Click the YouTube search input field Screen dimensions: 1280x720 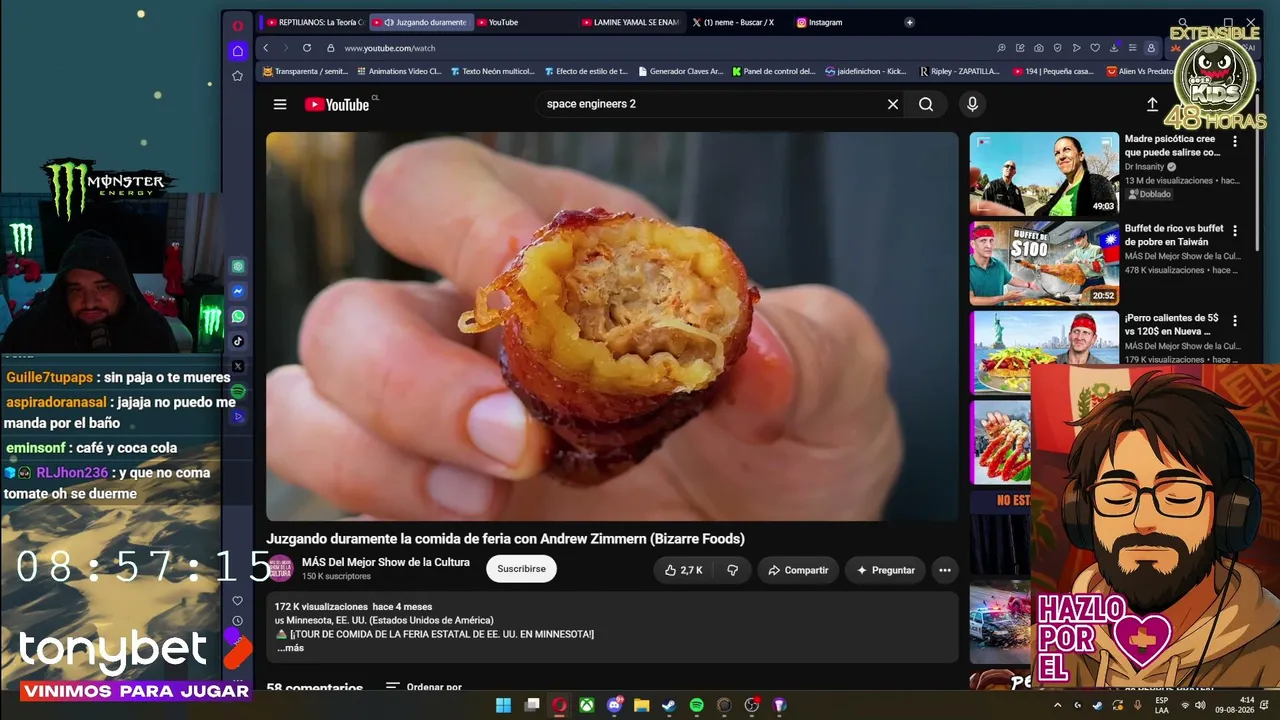[710, 104]
